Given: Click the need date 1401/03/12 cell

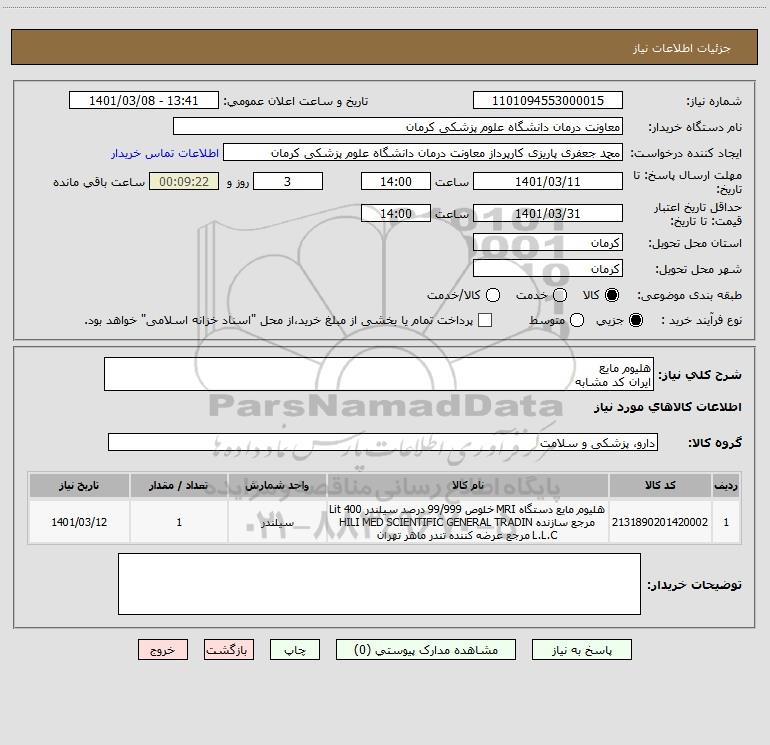Looking at the screenshot, I should coord(79,522).
